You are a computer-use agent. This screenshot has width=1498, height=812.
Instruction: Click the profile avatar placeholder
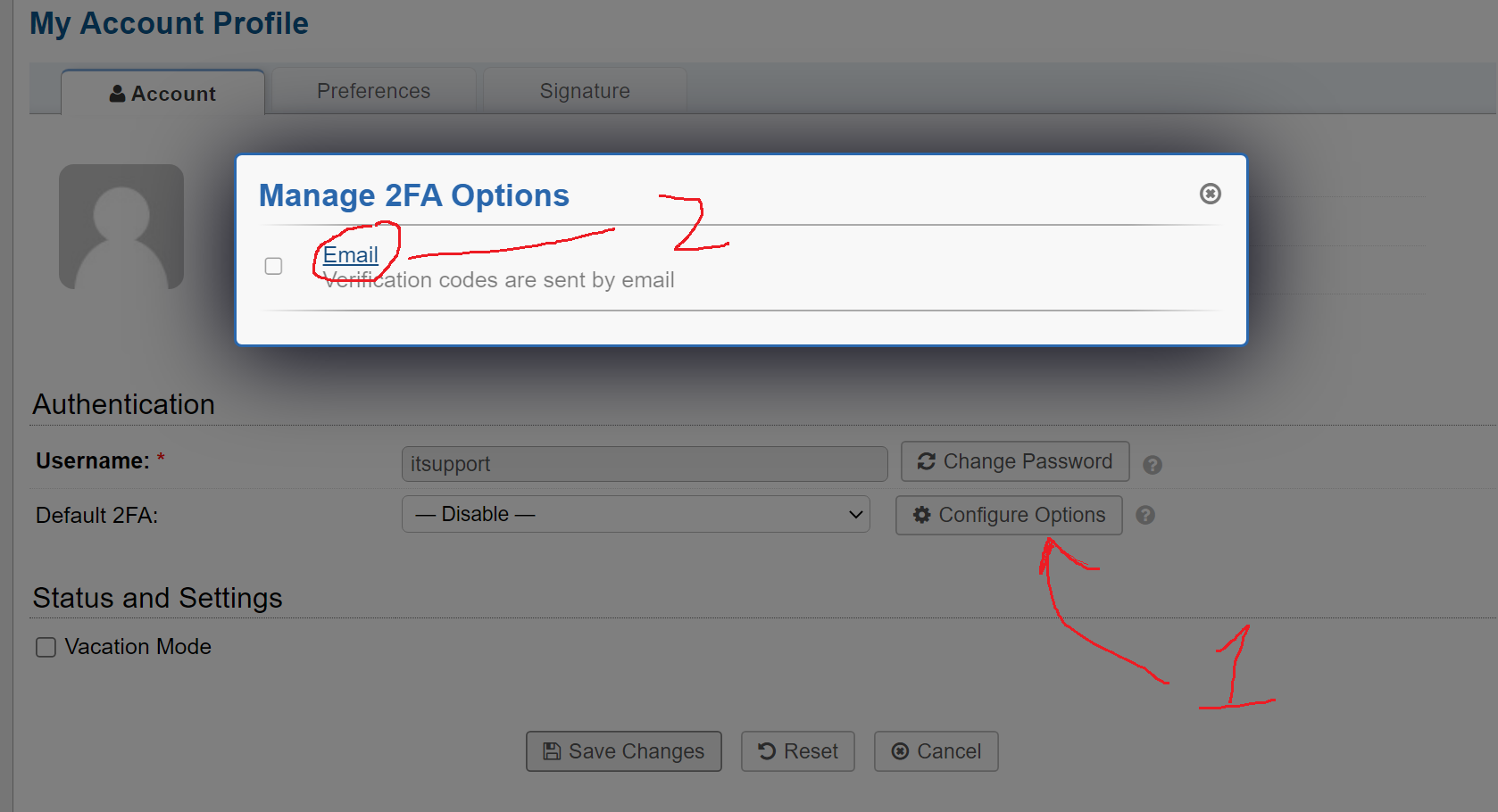(121, 226)
